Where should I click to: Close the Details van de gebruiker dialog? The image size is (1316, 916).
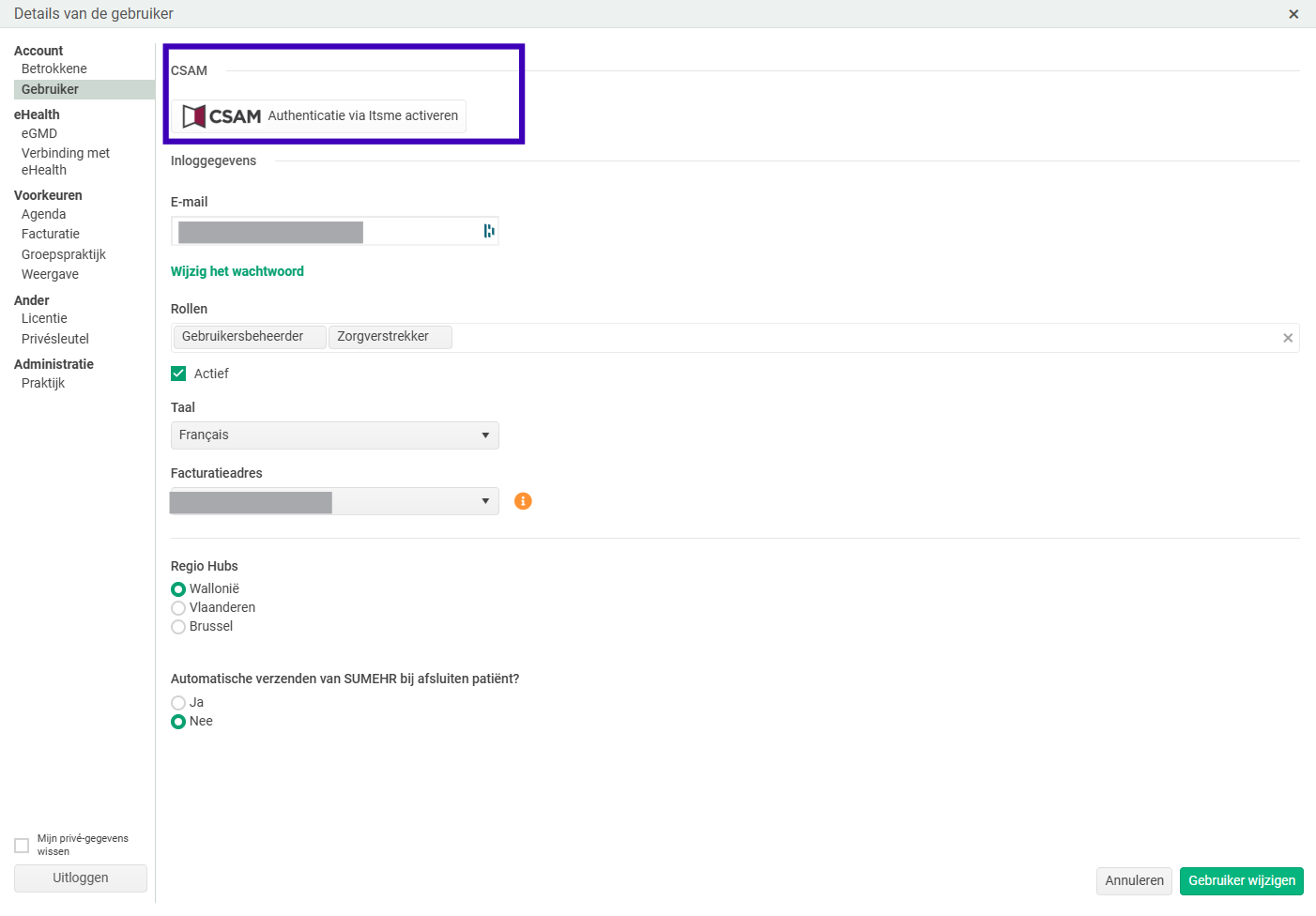(1293, 14)
